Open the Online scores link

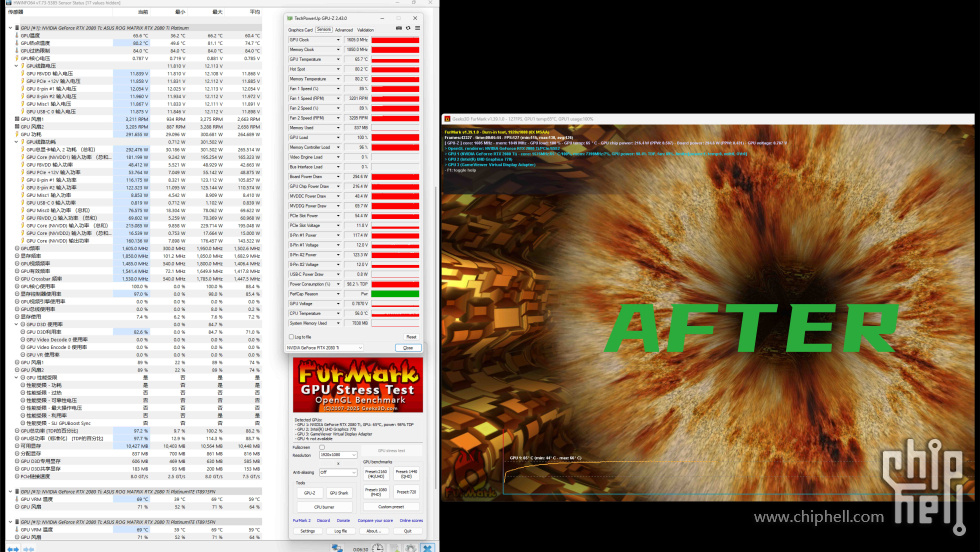click(411, 521)
